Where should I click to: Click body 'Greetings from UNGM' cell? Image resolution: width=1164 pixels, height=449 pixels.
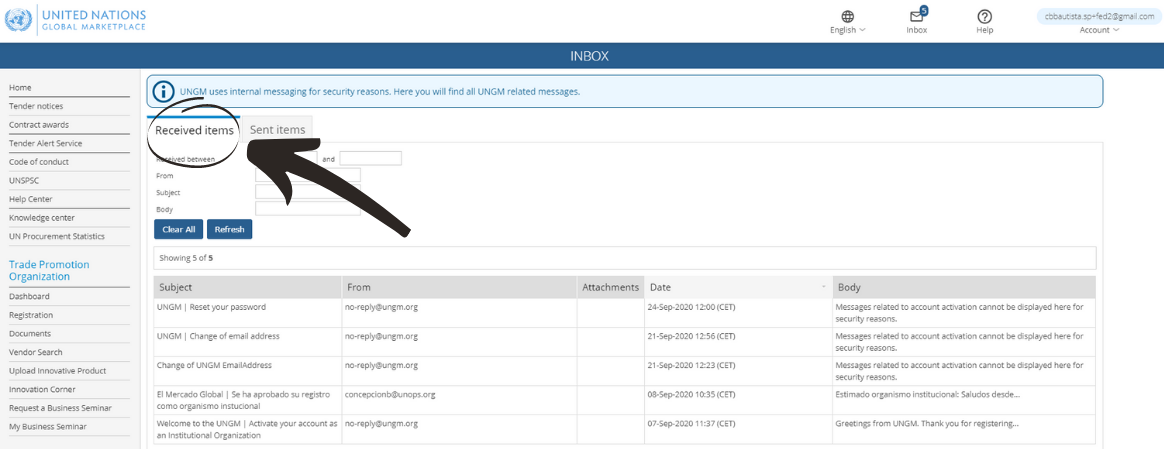tap(964, 429)
